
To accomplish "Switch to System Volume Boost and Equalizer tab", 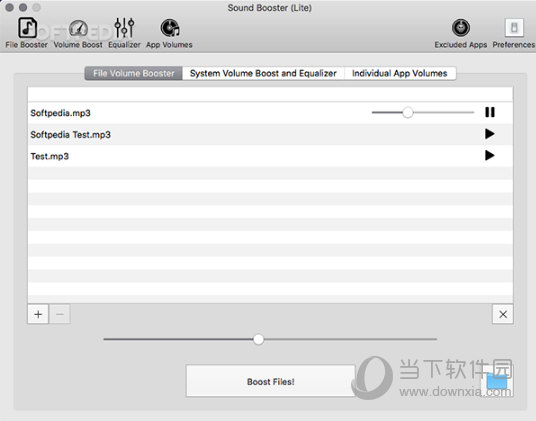I will click(263, 73).
